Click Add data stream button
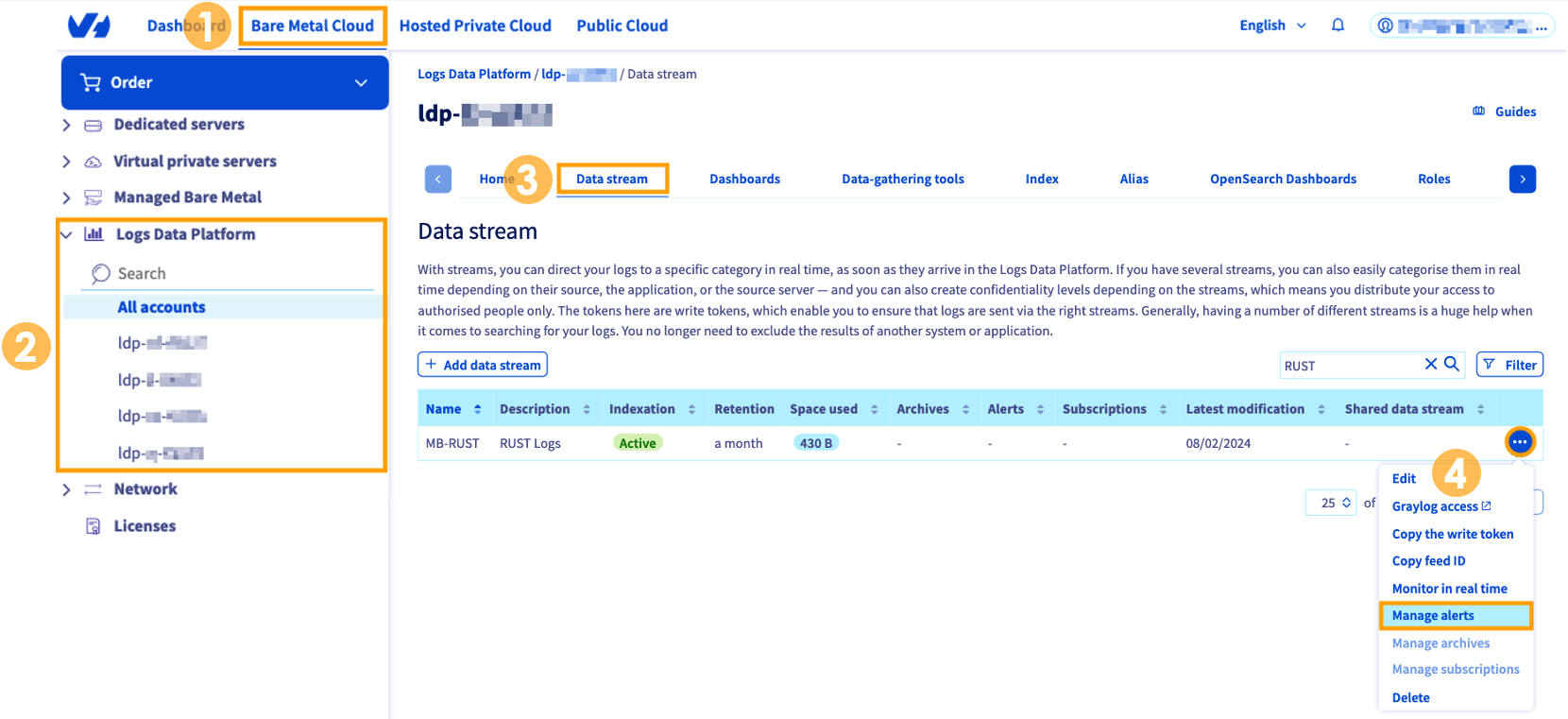This screenshot has height=719, width=1568. tap(483, 365)
